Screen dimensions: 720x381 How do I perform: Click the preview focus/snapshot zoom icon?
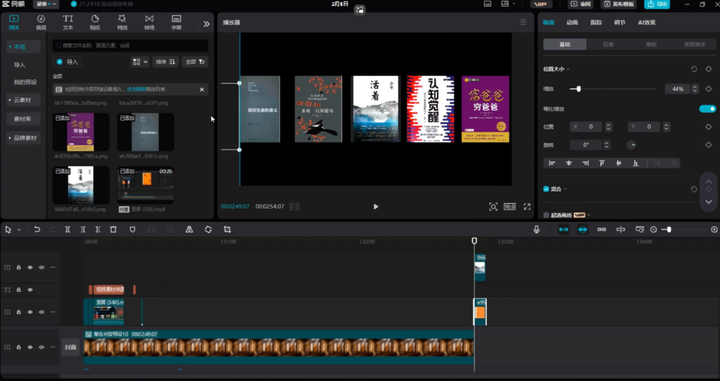coord(493,207)
